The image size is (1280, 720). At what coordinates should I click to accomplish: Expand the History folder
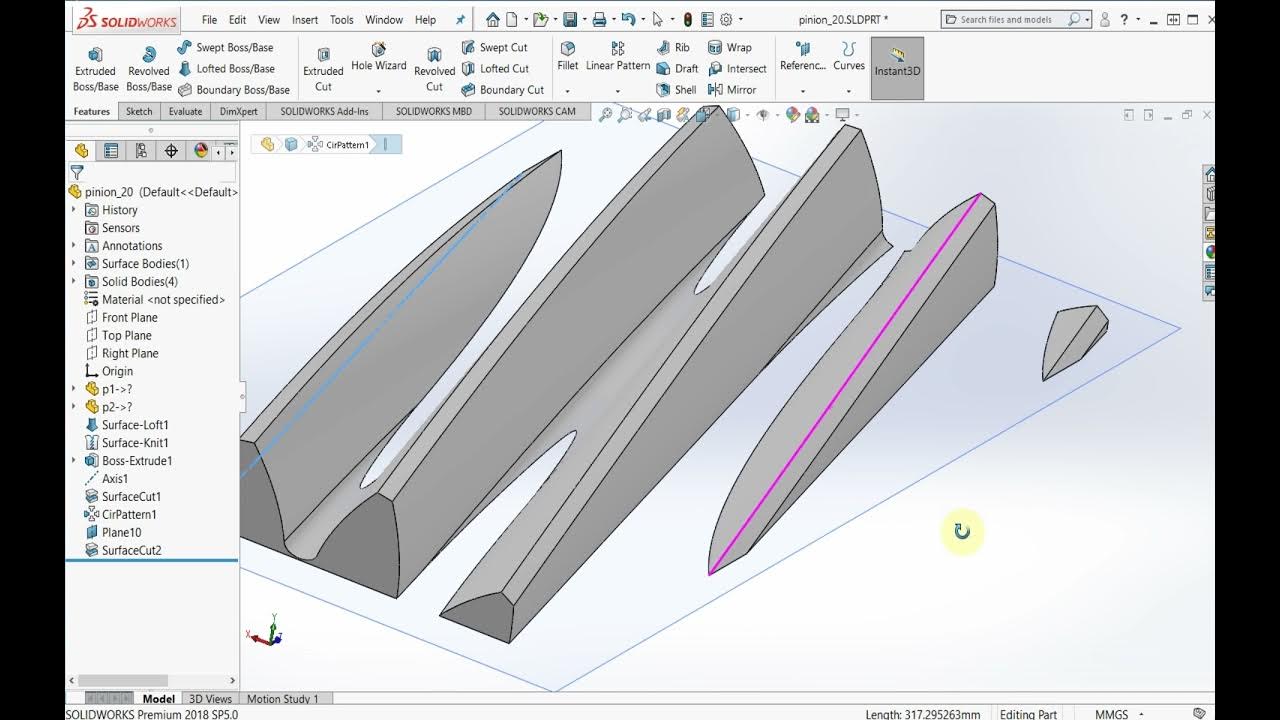click(74, 210)
